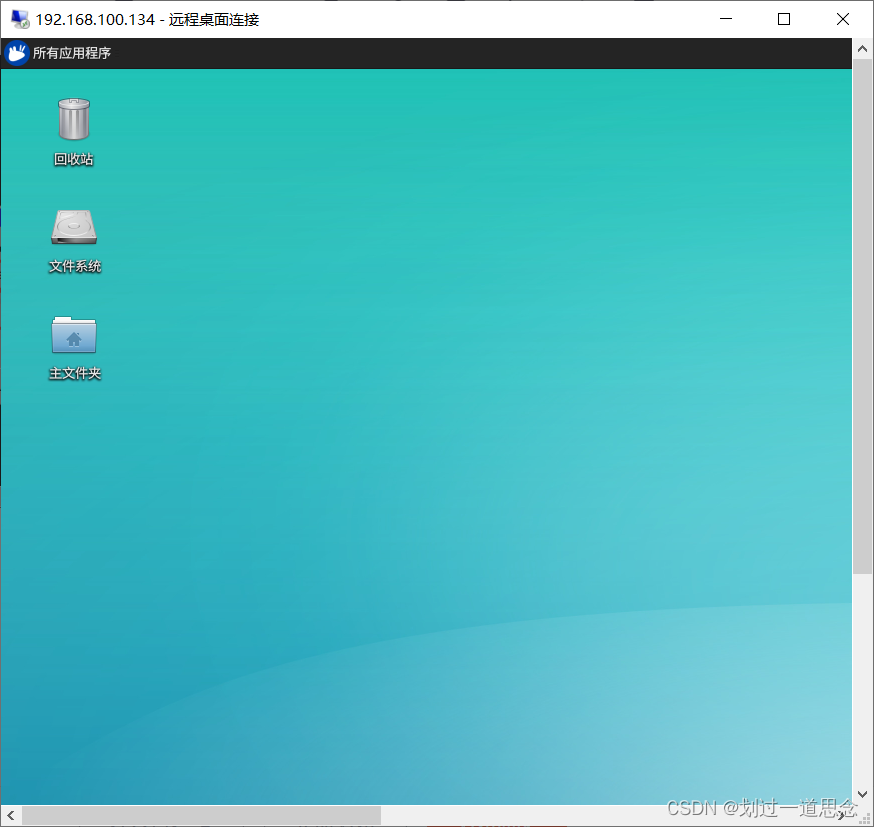Open the 主文件夹 home folder icon

point(74,334)
